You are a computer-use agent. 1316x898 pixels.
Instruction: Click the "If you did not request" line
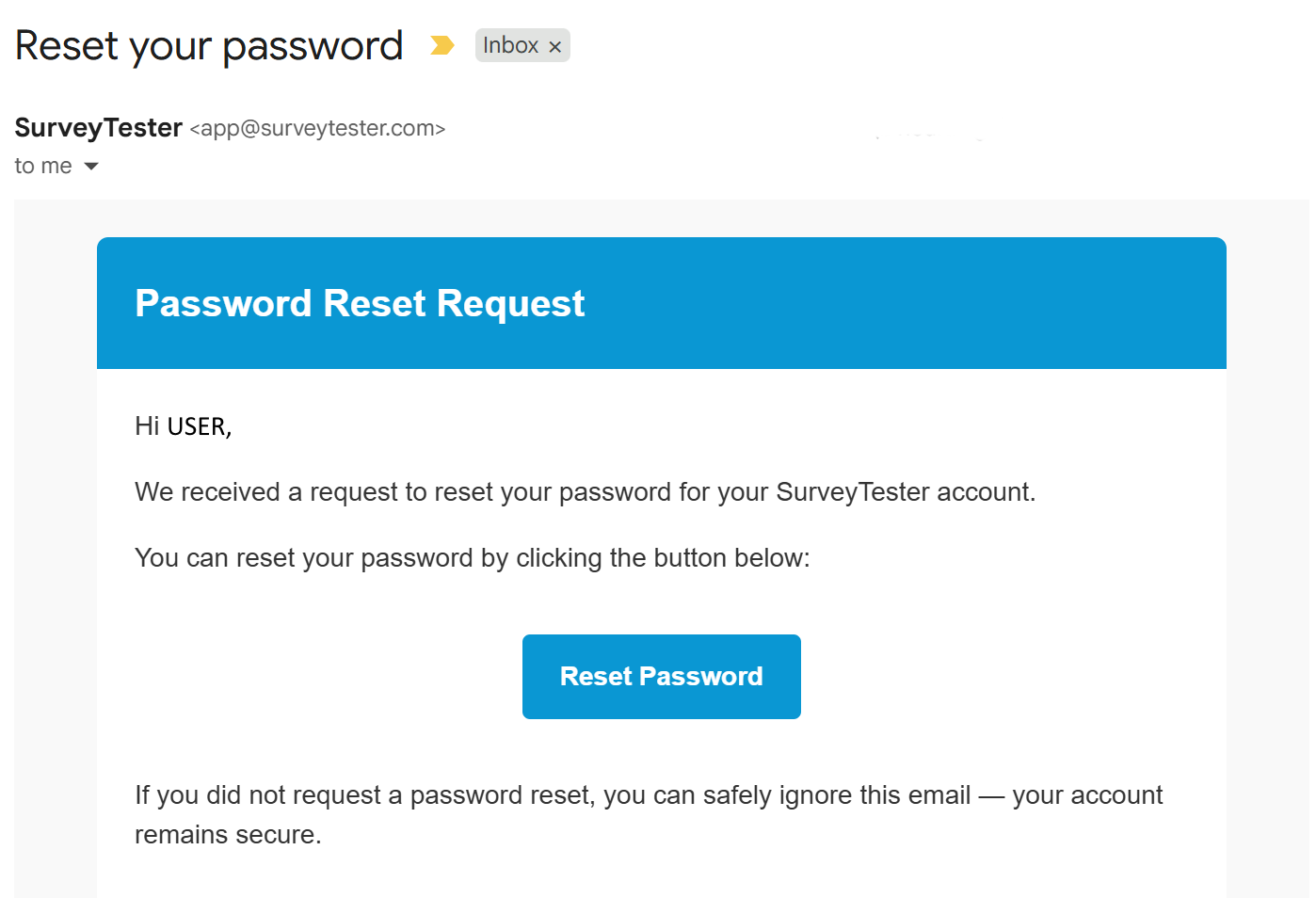pos(649,795)
